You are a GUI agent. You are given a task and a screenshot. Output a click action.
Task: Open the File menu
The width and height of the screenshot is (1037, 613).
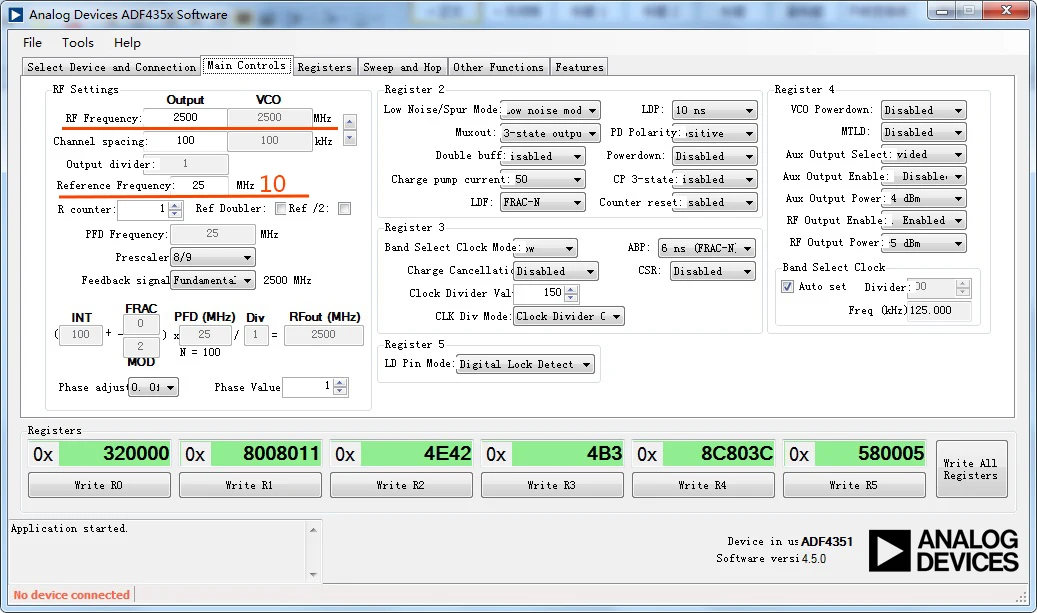(x=32, y=42)
